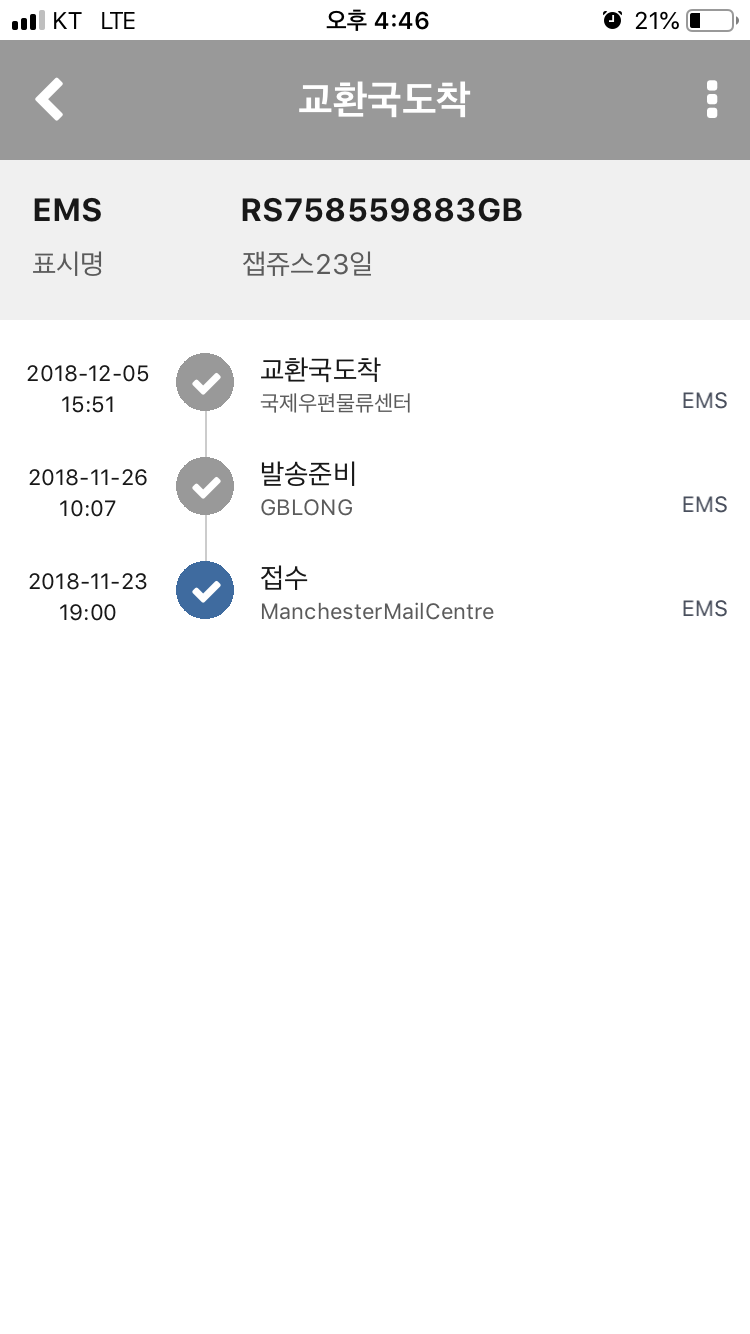Tap the 2018-12-05 15:51 timestamp
Image resolution: width=750 pixels, height=1334 pixels.
(x=88, y=389)
